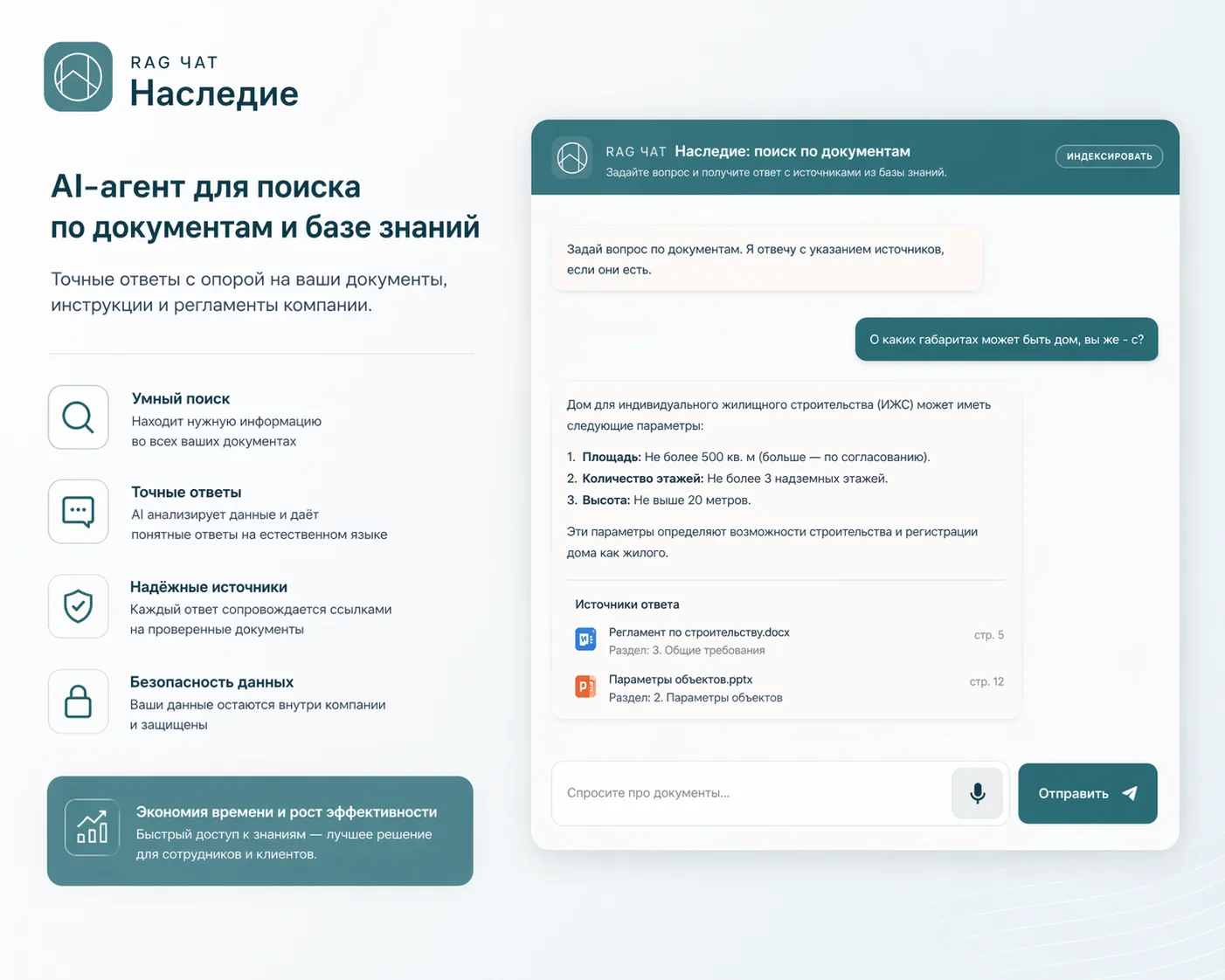1225x980 pixels.
Task: Click the Word icon for Регламент по строительству.docx
Action: click(585, 639)
